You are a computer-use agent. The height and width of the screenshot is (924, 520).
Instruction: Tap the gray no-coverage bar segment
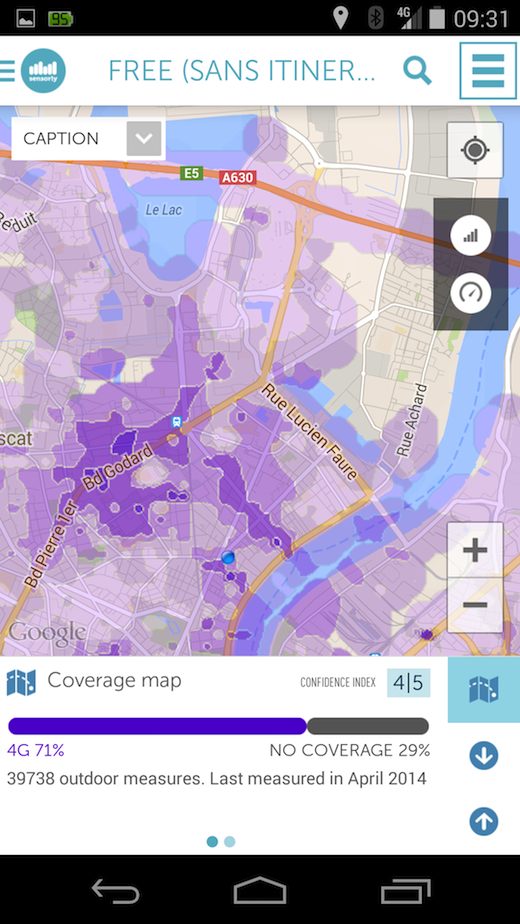368,726
